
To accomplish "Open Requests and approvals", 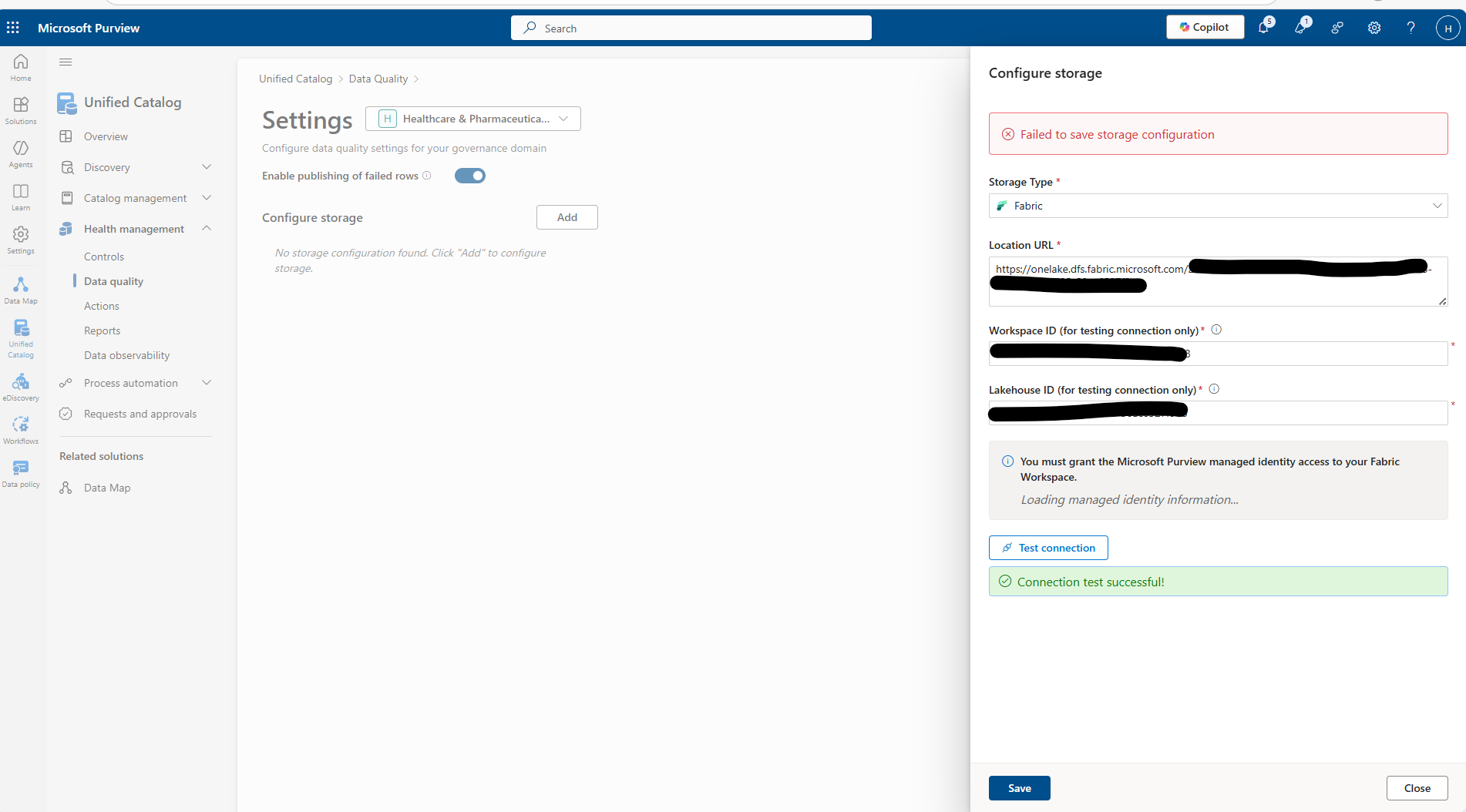I will point(140,414).
